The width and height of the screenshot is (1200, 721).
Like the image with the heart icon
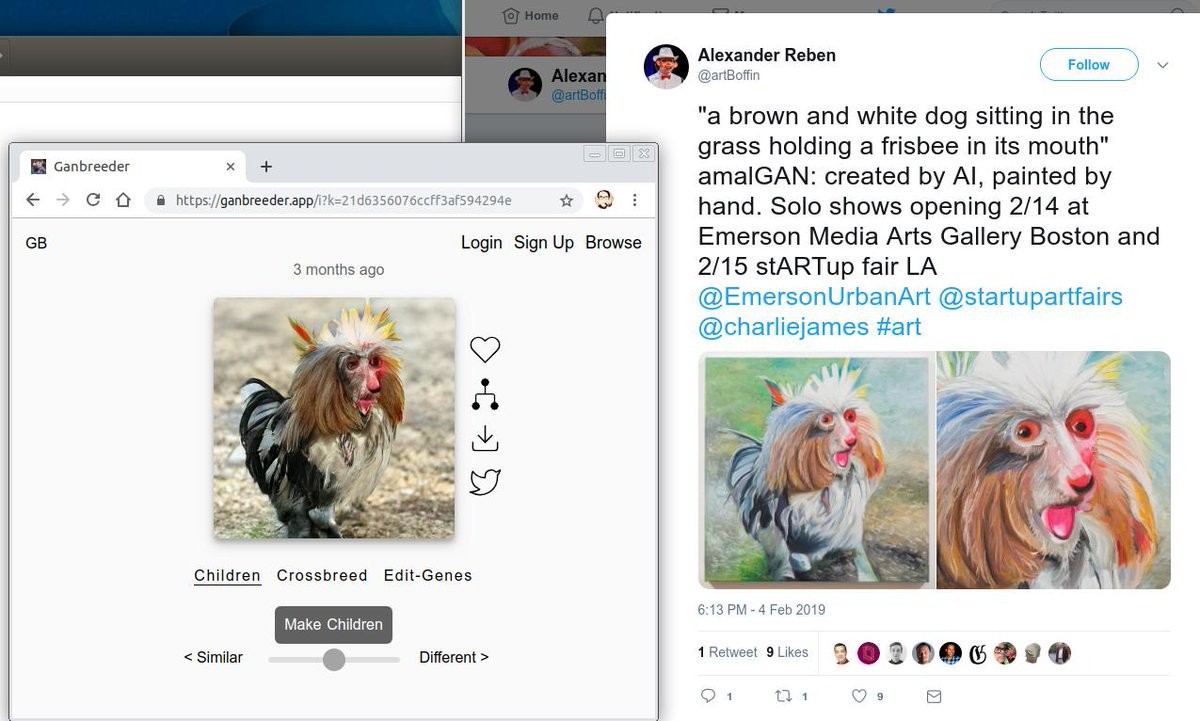485,349
